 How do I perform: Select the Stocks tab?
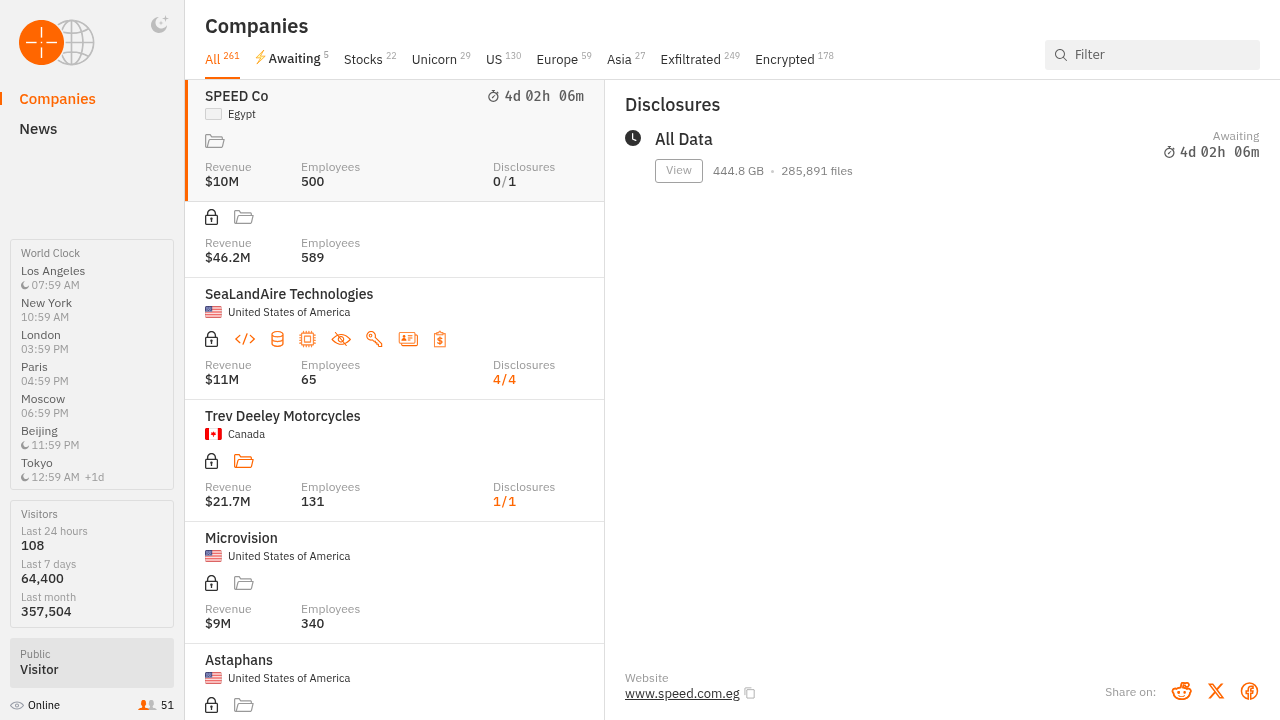370,59
